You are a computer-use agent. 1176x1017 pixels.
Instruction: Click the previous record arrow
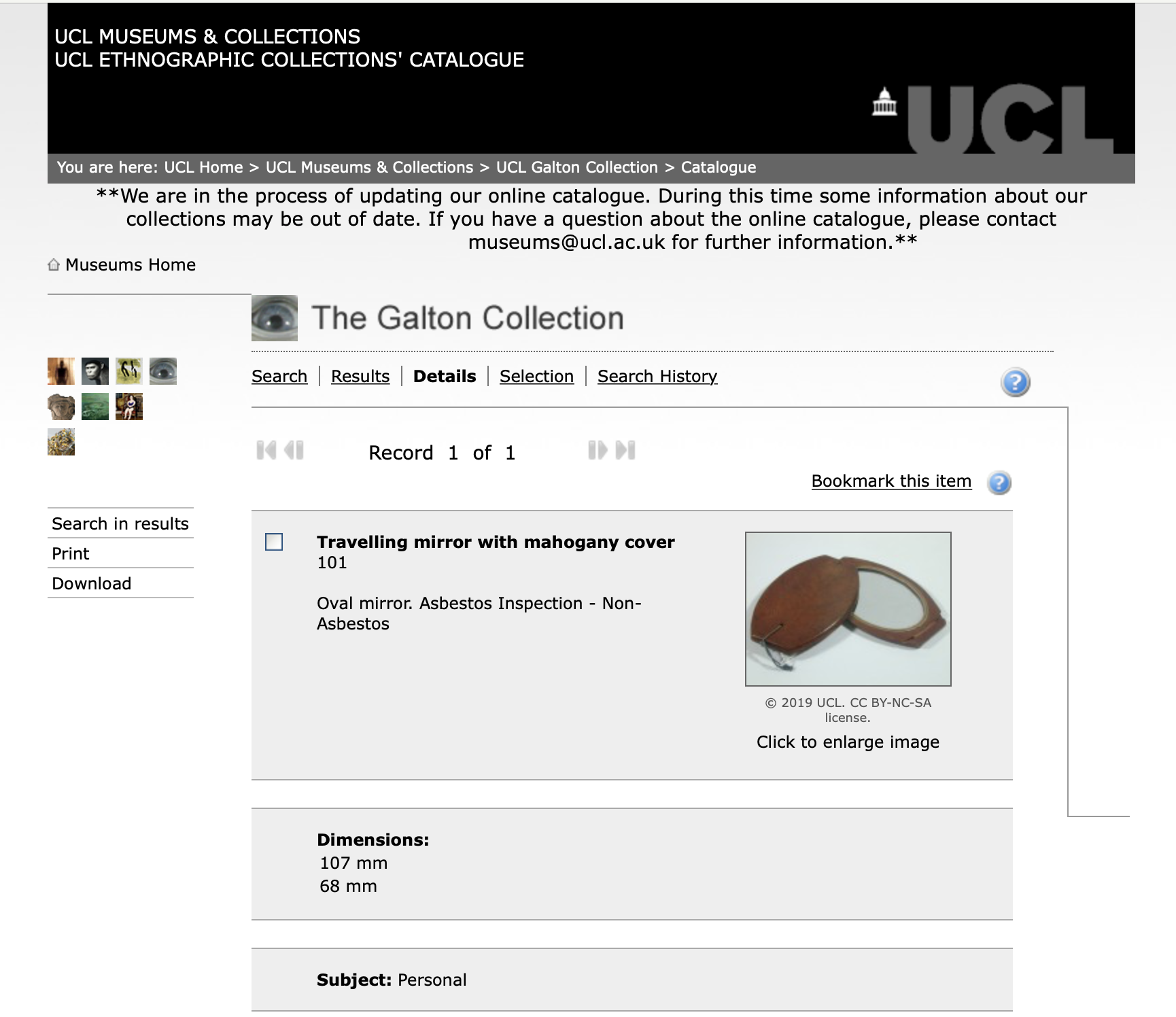coord(294,450)
